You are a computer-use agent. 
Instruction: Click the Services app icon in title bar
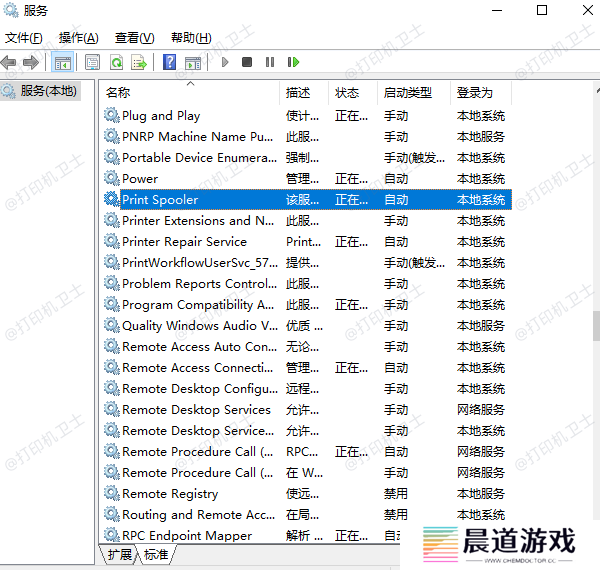[x=11, y=10]
